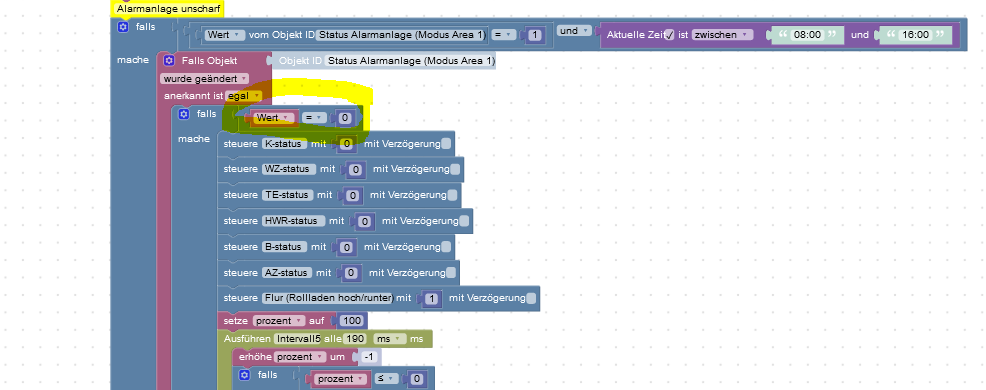Edit the Flur Rollladen value 1
Viewport: 986px width, 390px height.
(x=431, y=299)
